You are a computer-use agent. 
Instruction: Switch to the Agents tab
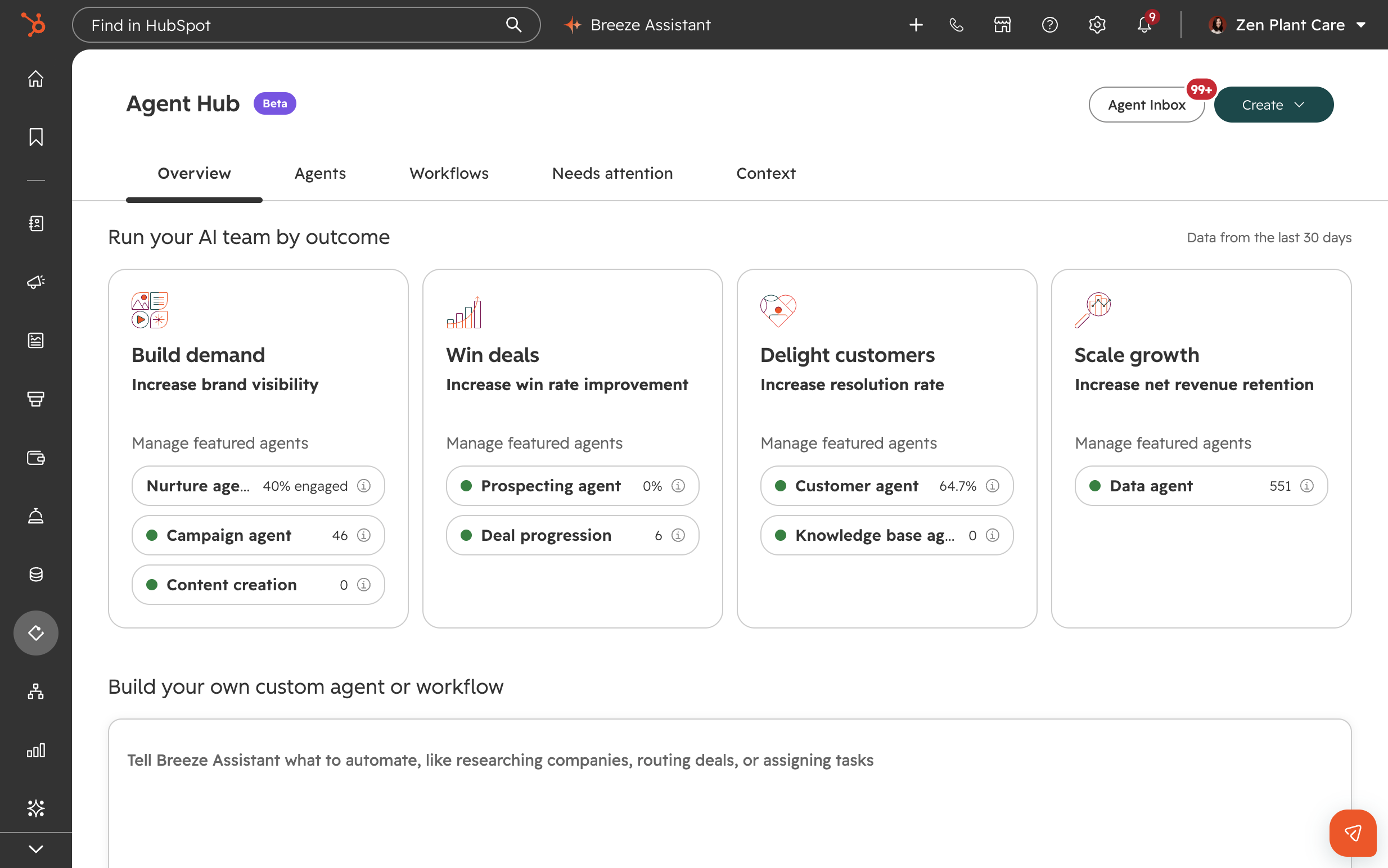coord(320,173)
